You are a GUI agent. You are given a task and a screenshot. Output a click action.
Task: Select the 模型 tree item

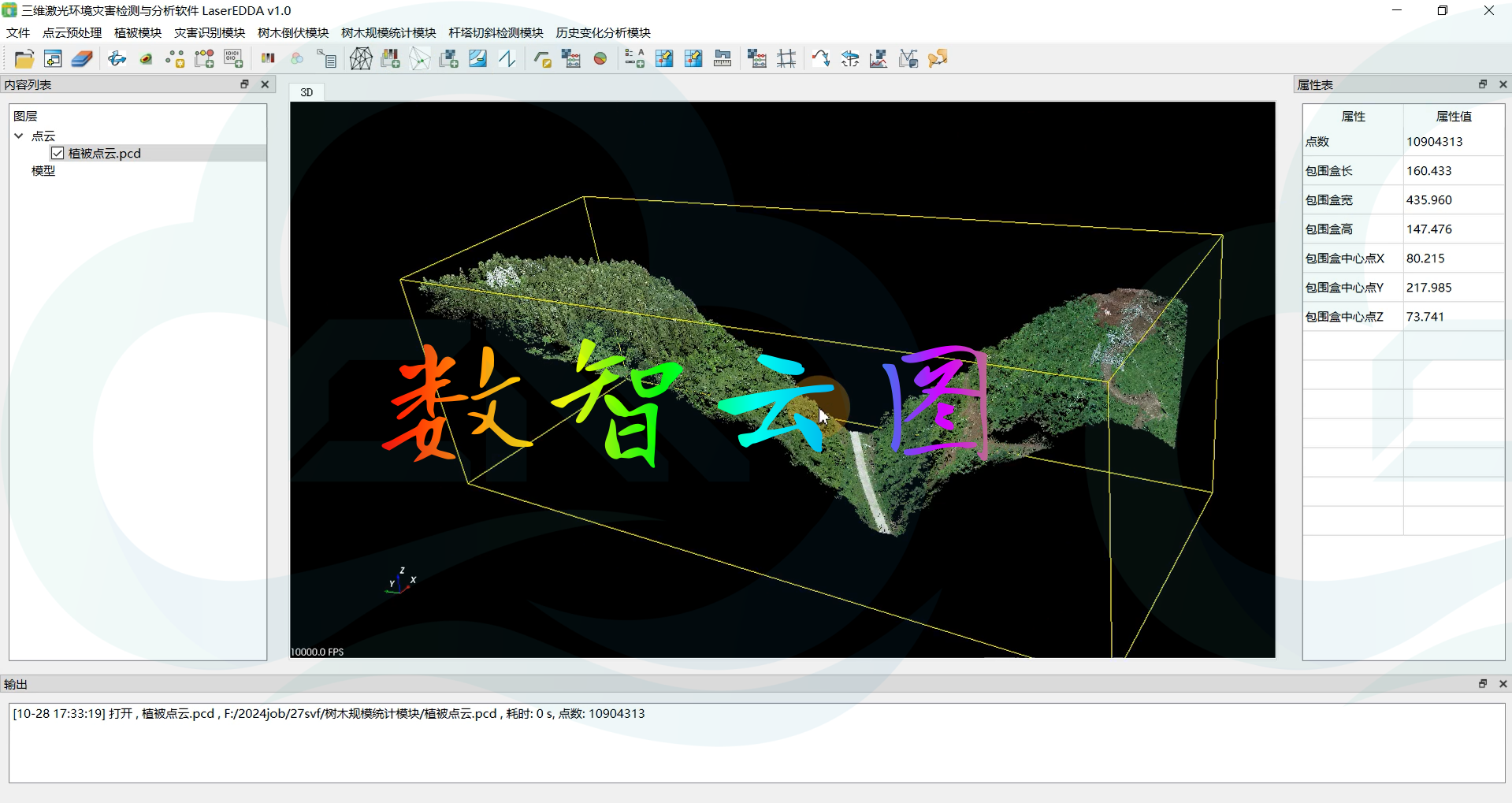43,170
